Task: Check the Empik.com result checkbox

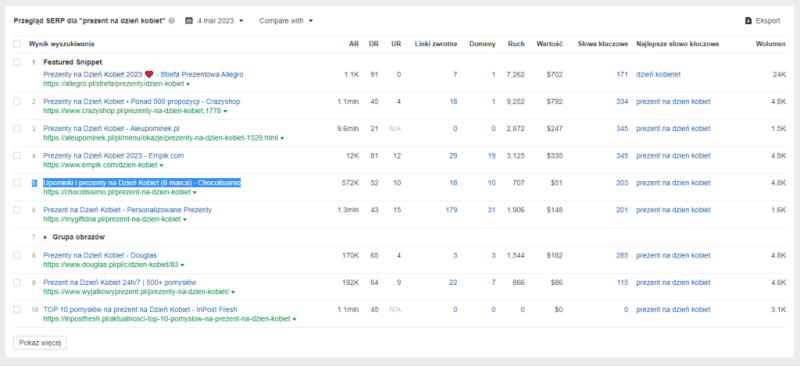Action: [17, 156]
